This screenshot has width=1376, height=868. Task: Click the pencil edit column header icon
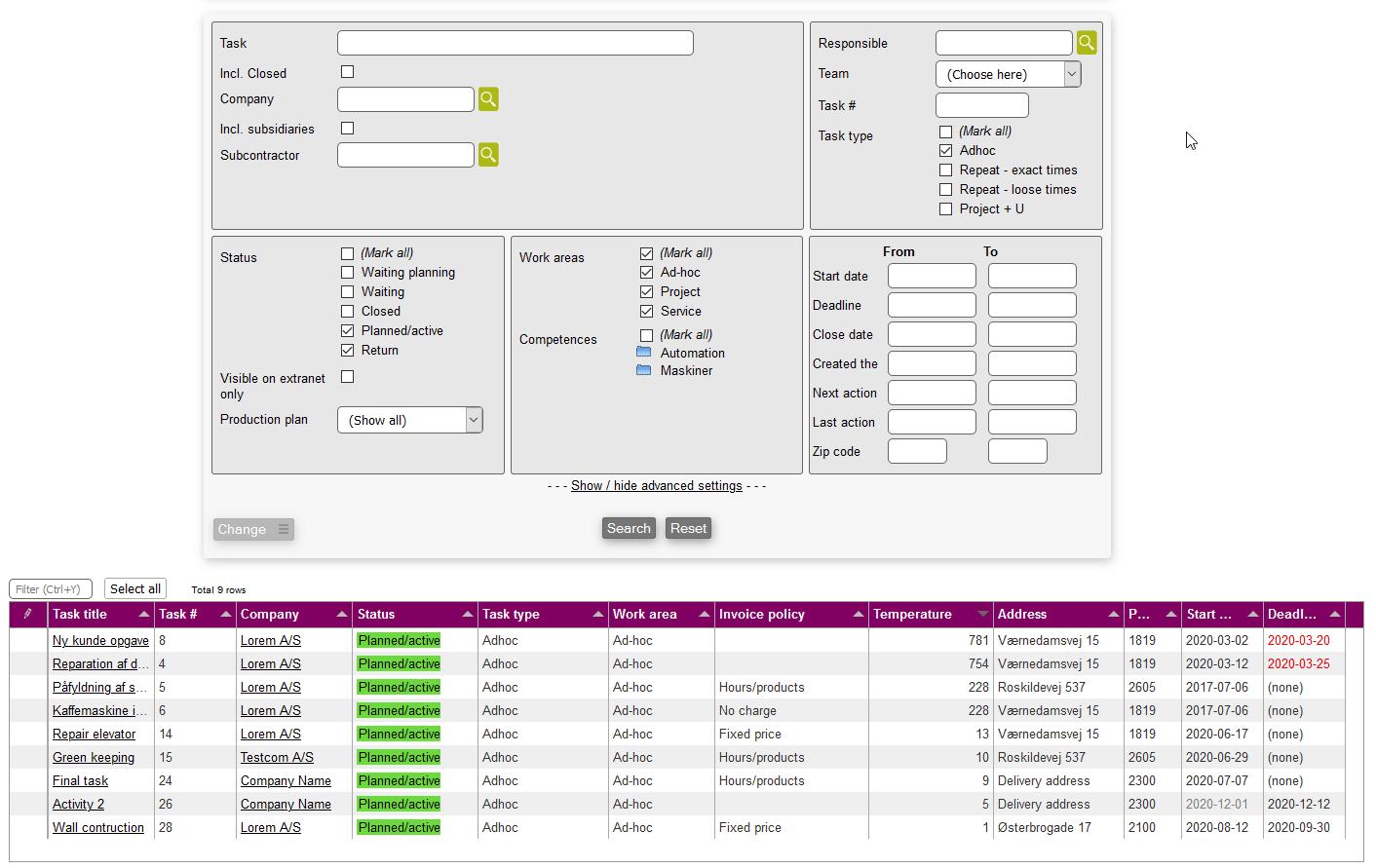[x=27, y=614]
